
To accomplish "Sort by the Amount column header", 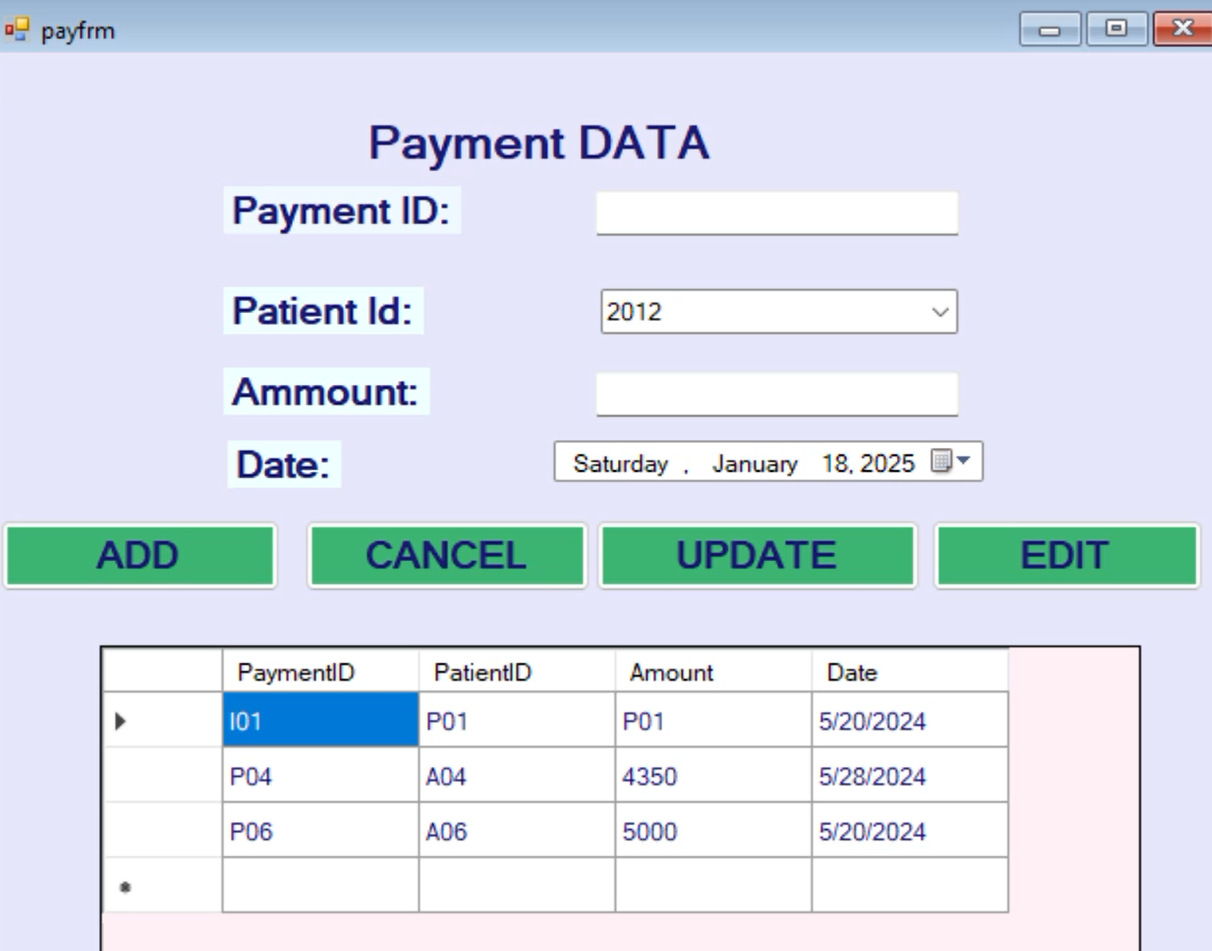I will pyautogui.click(x=713, y=673).
